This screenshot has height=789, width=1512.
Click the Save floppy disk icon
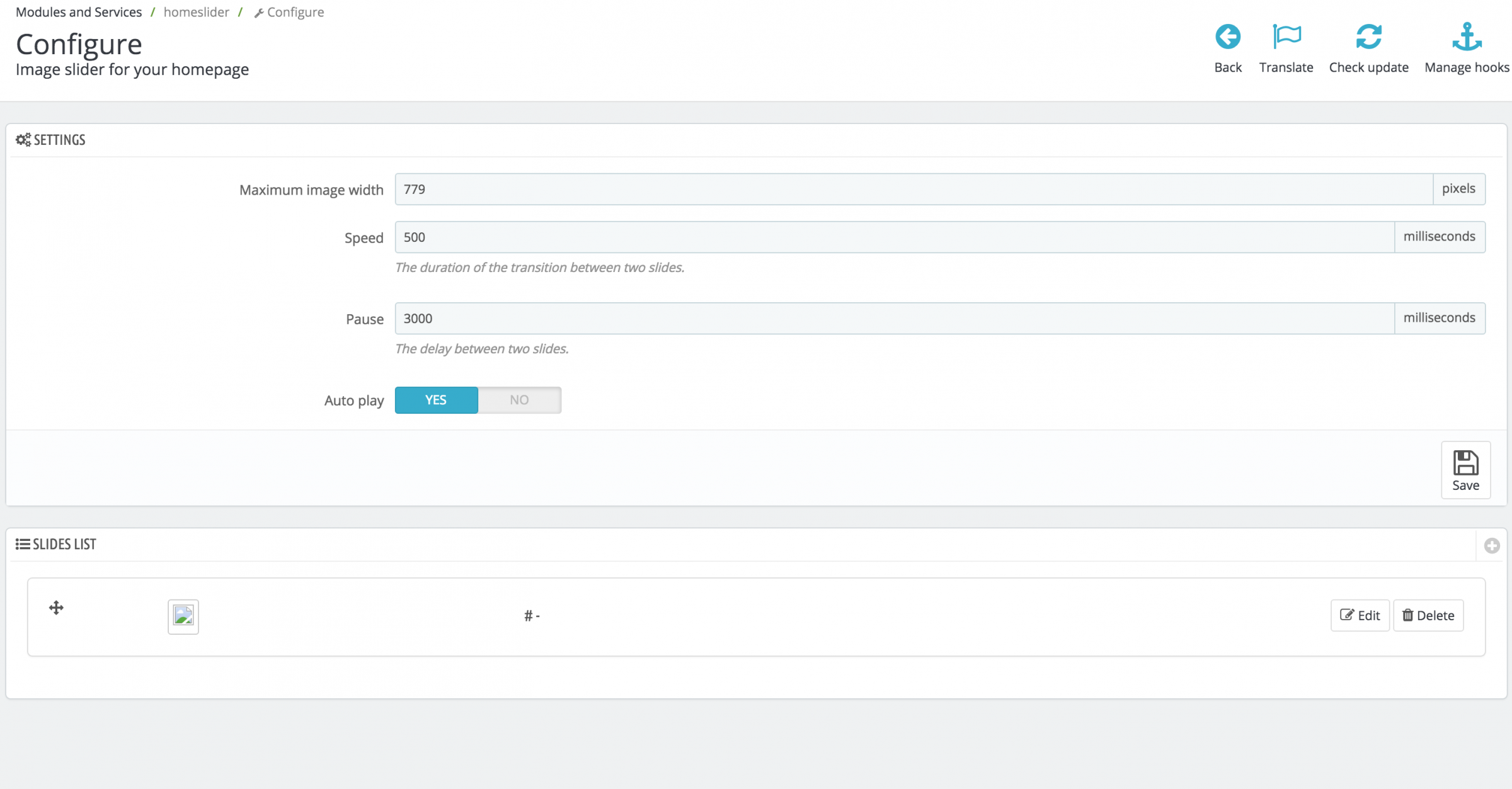click(1465, 463)
